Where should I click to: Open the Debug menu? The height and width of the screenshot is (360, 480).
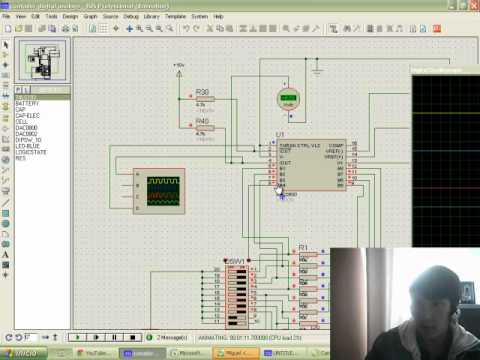pos(131,16)
